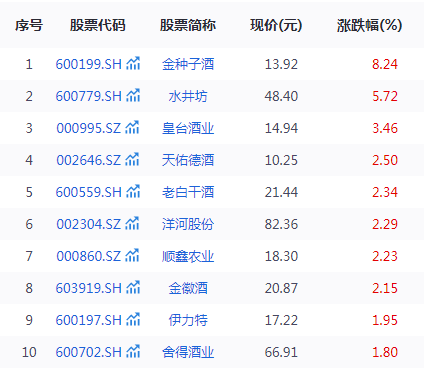Image resolution: width=424 pixels, height=370 pixels.
Task: Open chart icon beside 000995.SZ
Action: pyautogui.click(x=132, y=127)
